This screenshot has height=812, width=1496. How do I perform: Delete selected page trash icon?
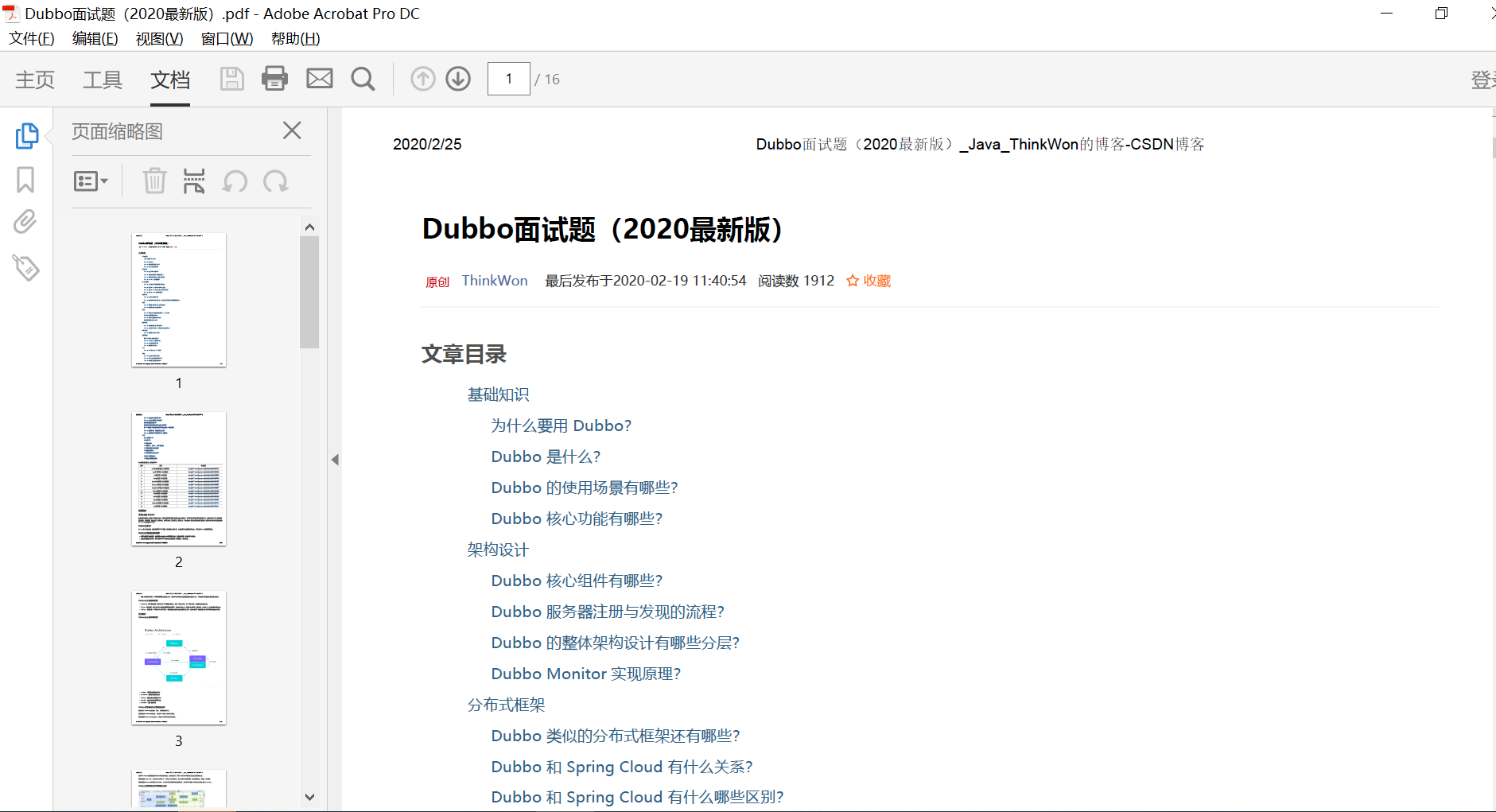pyautogui.click(x=154, y=181)
